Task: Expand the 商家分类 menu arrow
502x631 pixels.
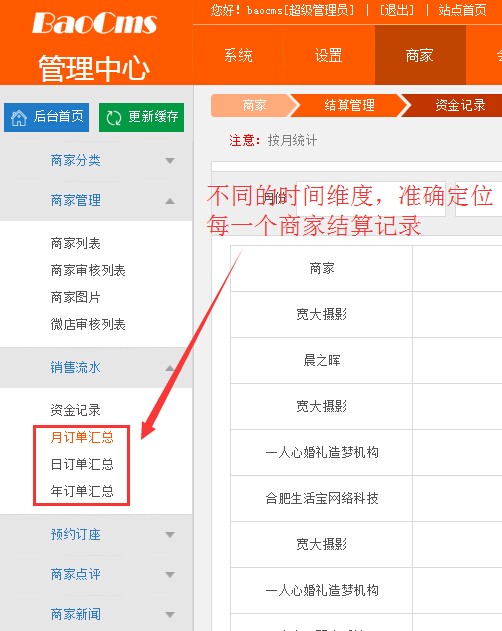Action: pyautogui.click(x=170, y=161)
